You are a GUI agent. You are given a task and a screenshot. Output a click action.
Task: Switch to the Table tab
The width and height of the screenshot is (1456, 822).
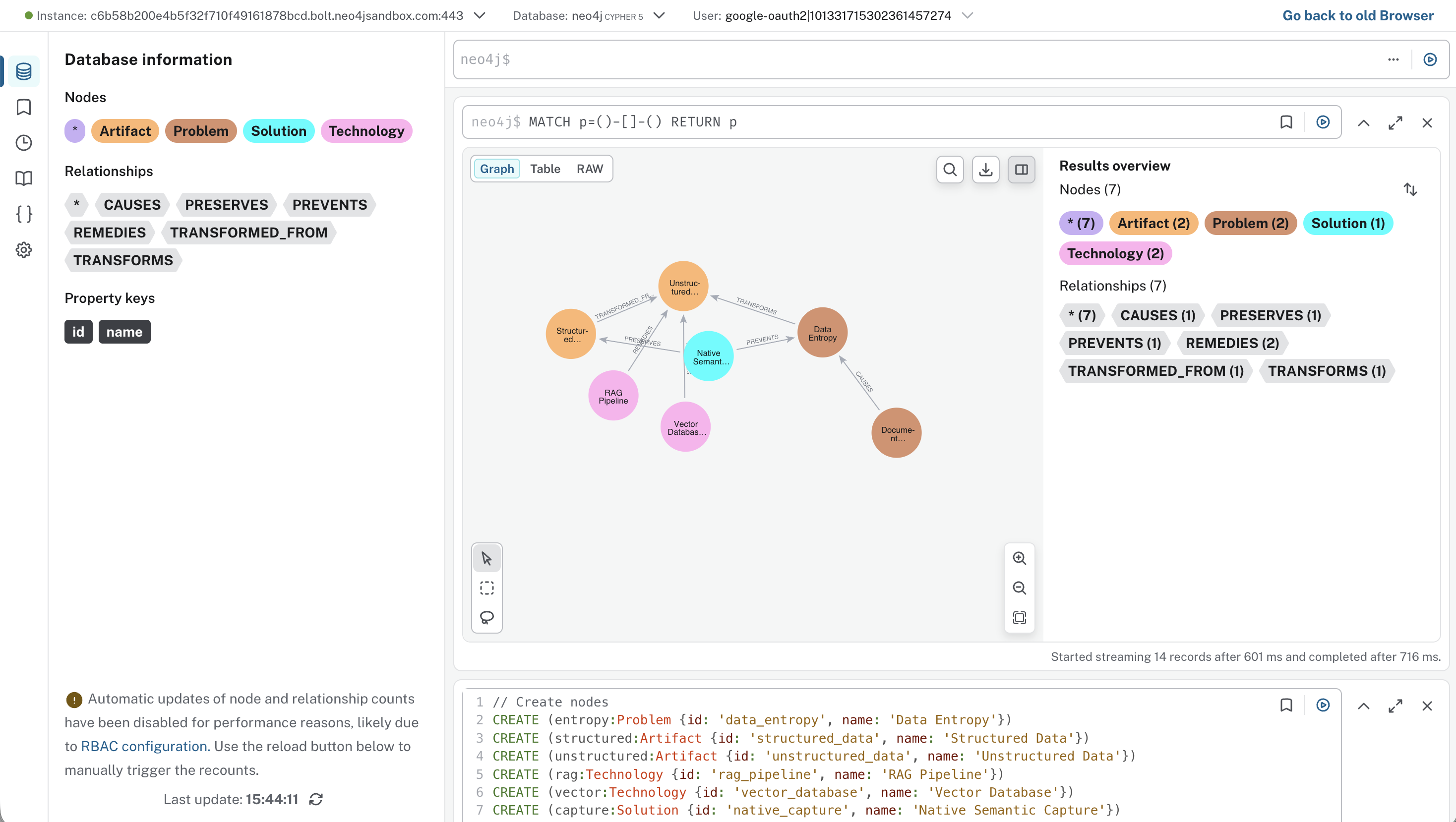tap(545, 169)
